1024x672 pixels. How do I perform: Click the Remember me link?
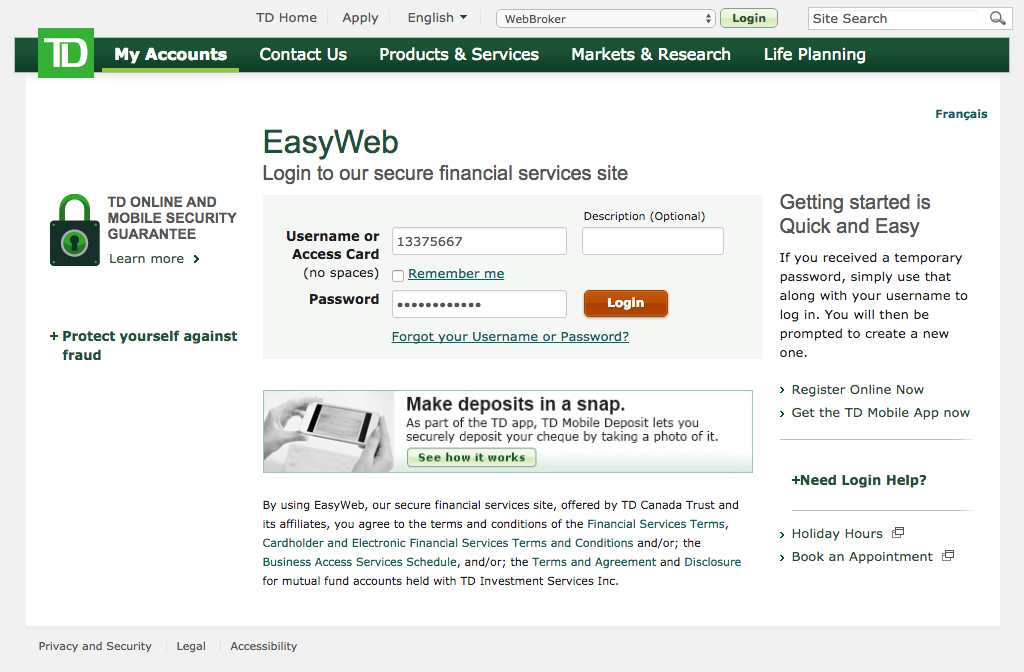coord(456,274)
